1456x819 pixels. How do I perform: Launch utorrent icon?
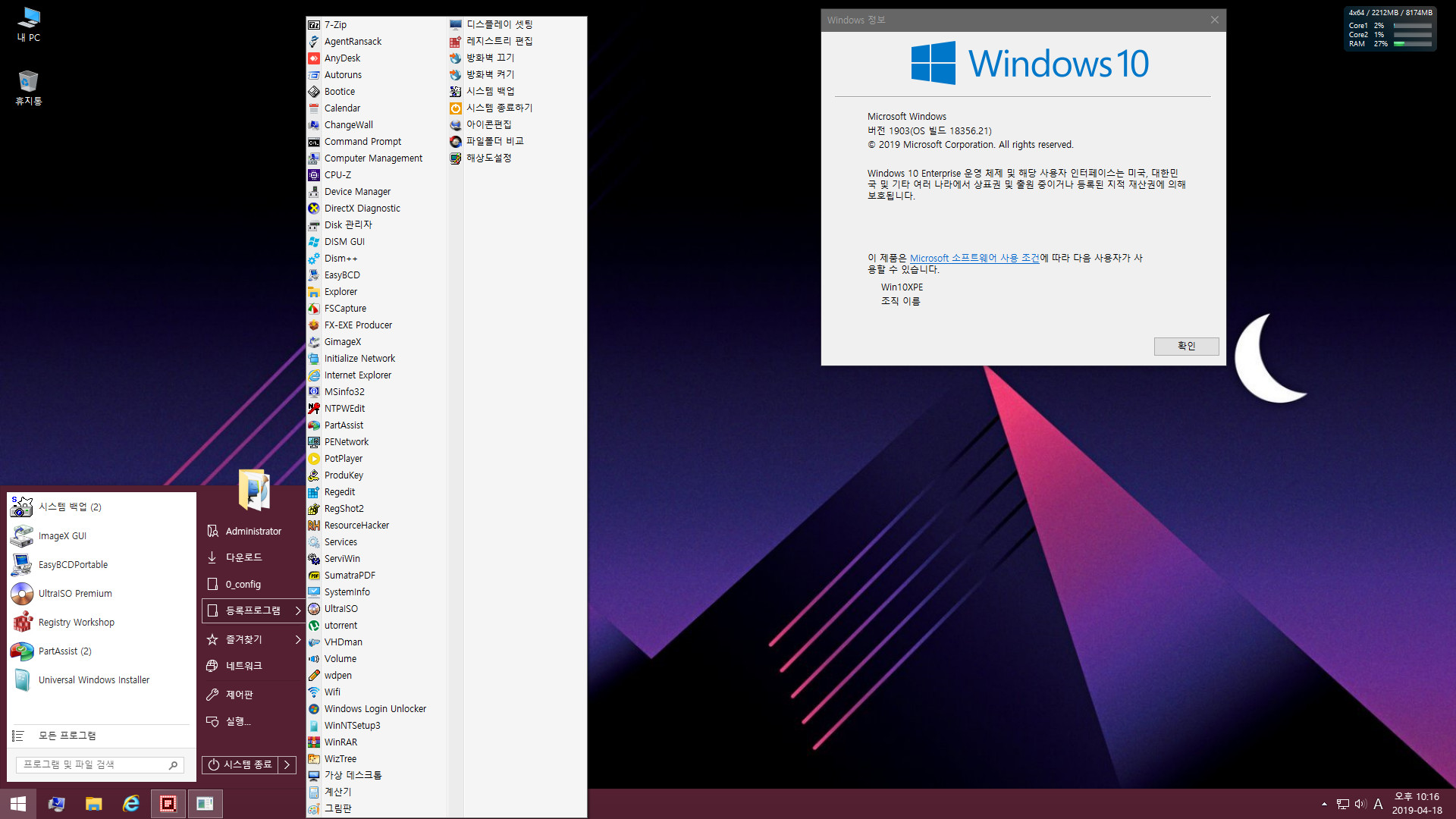(314, 626)
